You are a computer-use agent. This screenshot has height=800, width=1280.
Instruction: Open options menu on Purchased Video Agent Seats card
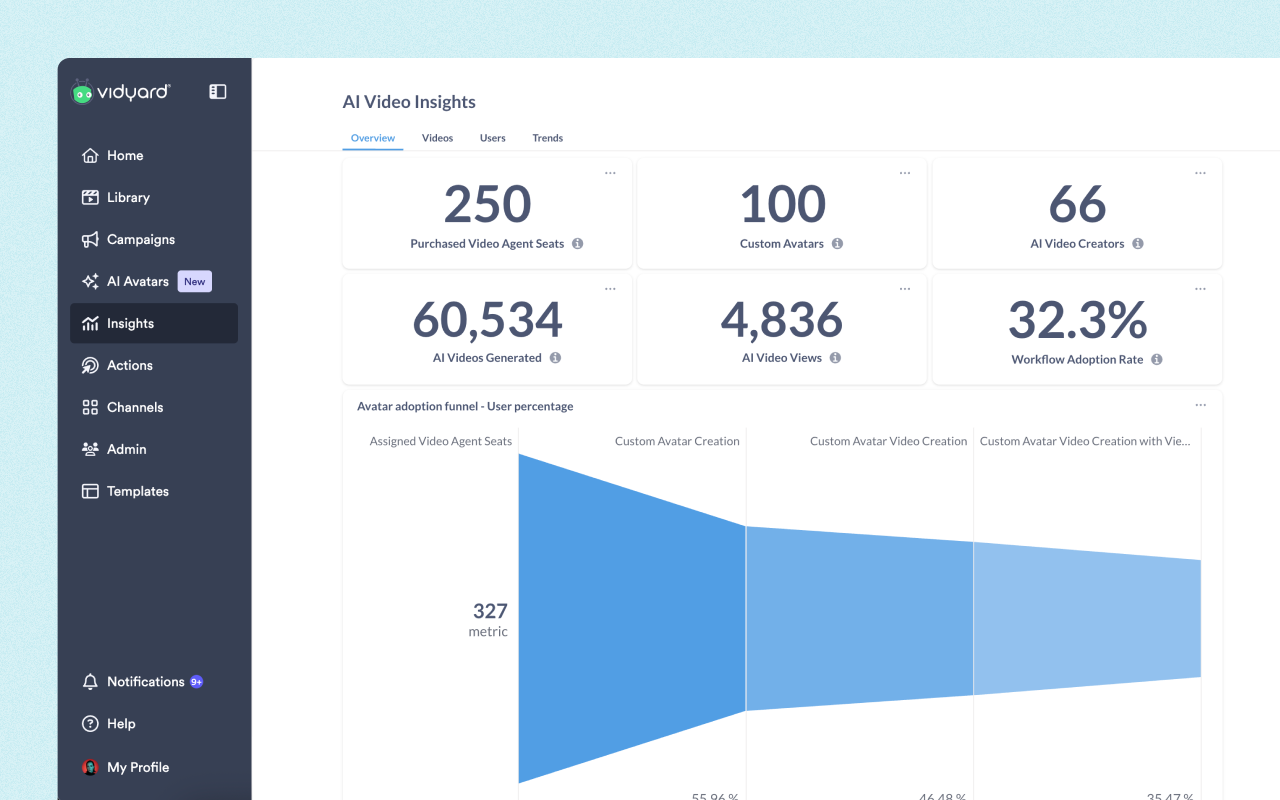(x=610, y=173)
